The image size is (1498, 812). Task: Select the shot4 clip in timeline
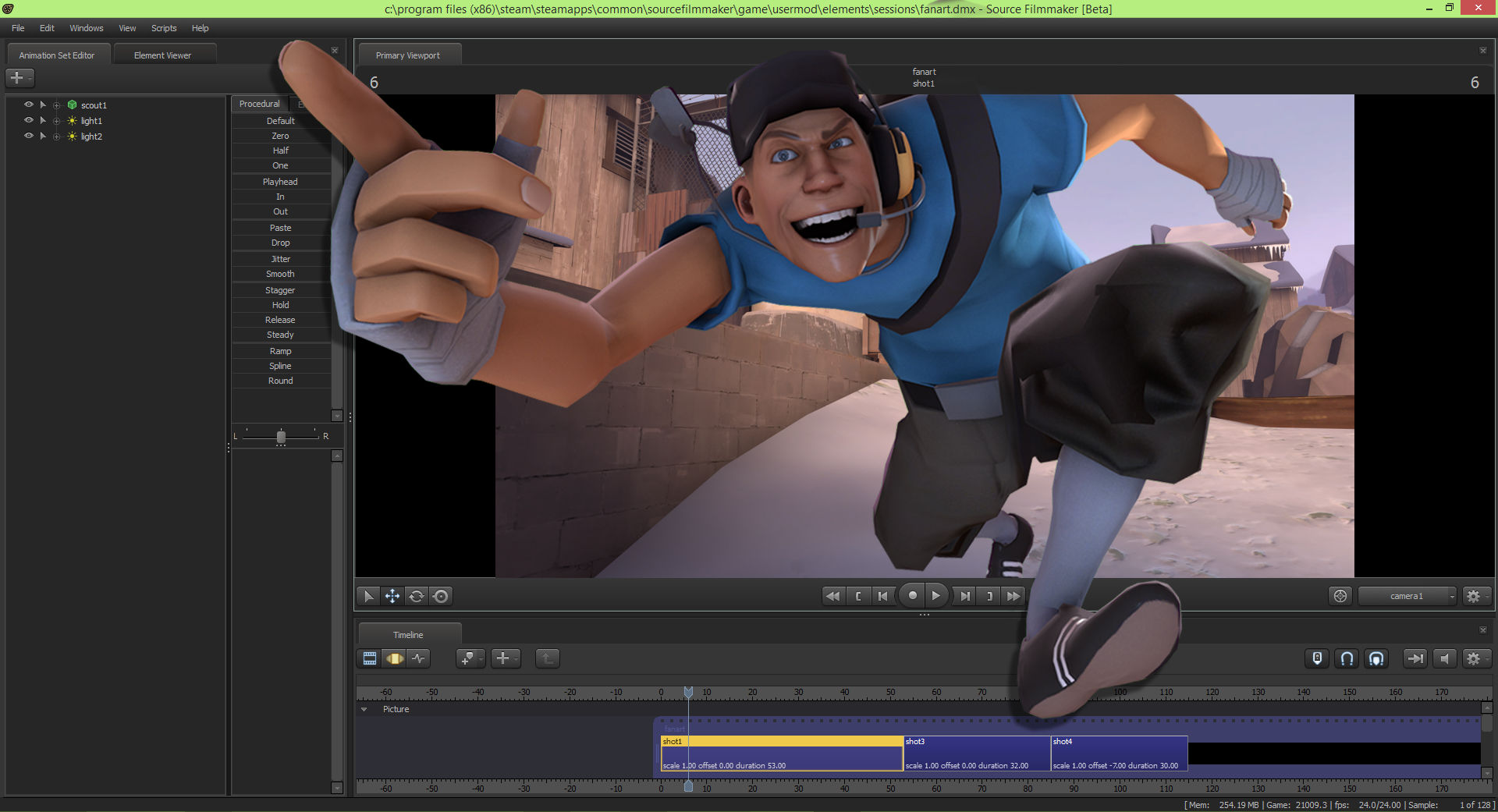(x=1119, y=753)
